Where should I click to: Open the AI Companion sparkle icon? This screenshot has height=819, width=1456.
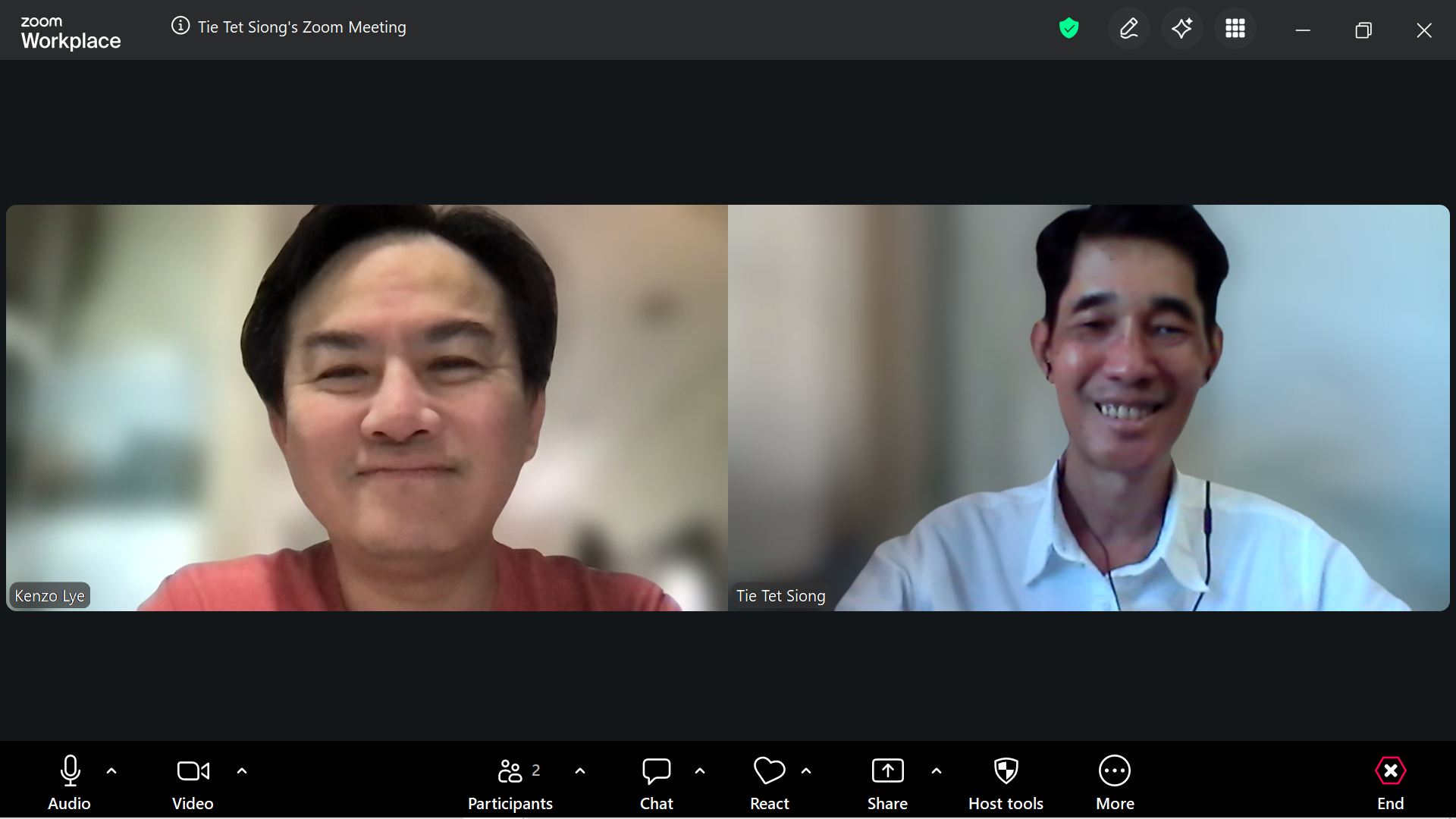1181,29
